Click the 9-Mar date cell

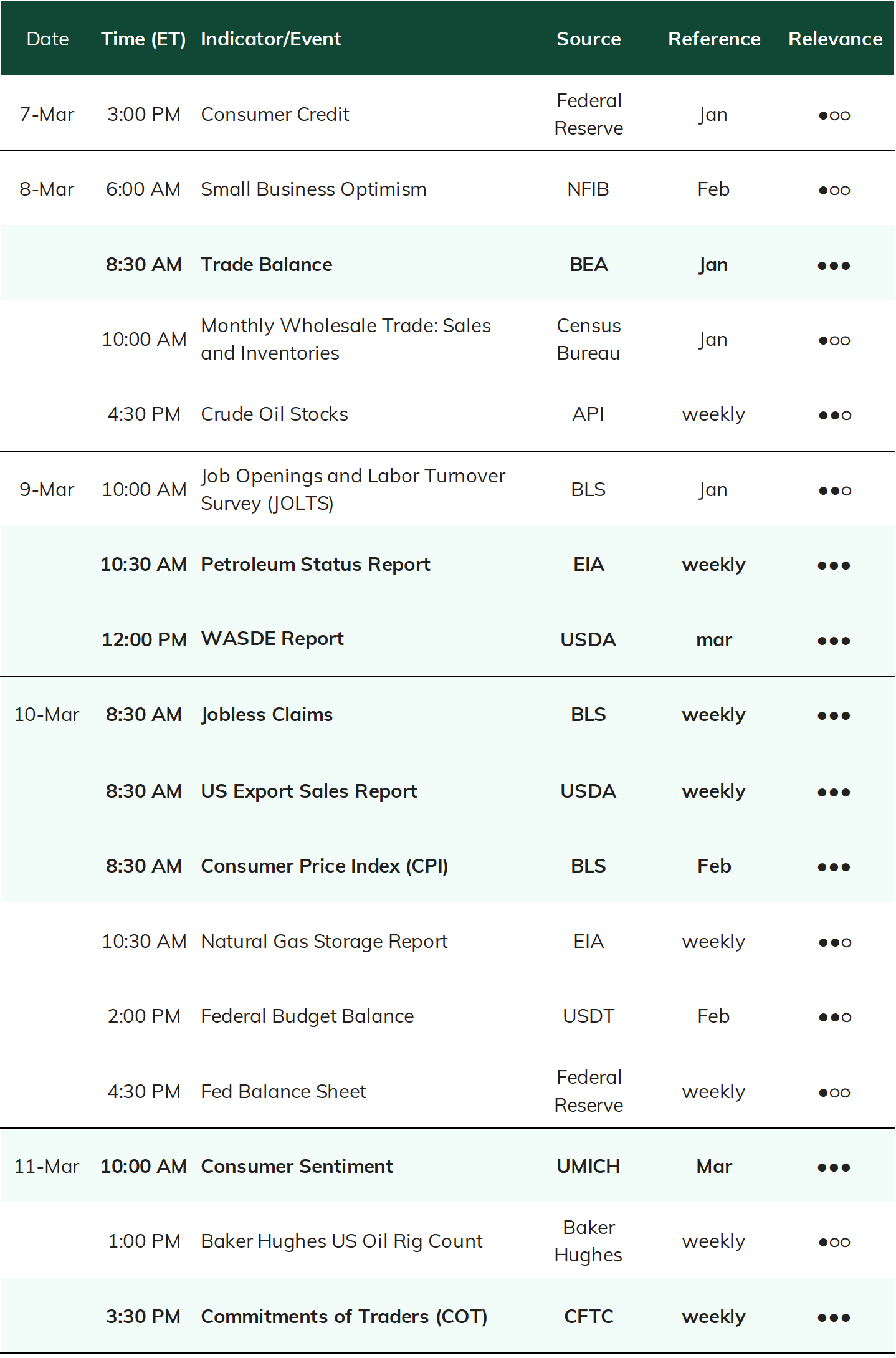point(47,489)
